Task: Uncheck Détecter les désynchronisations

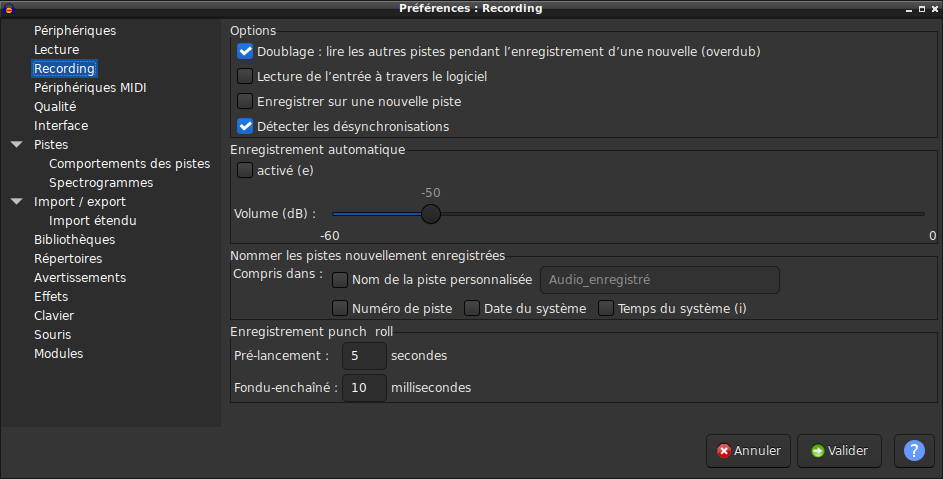Action: click(245, 126)
